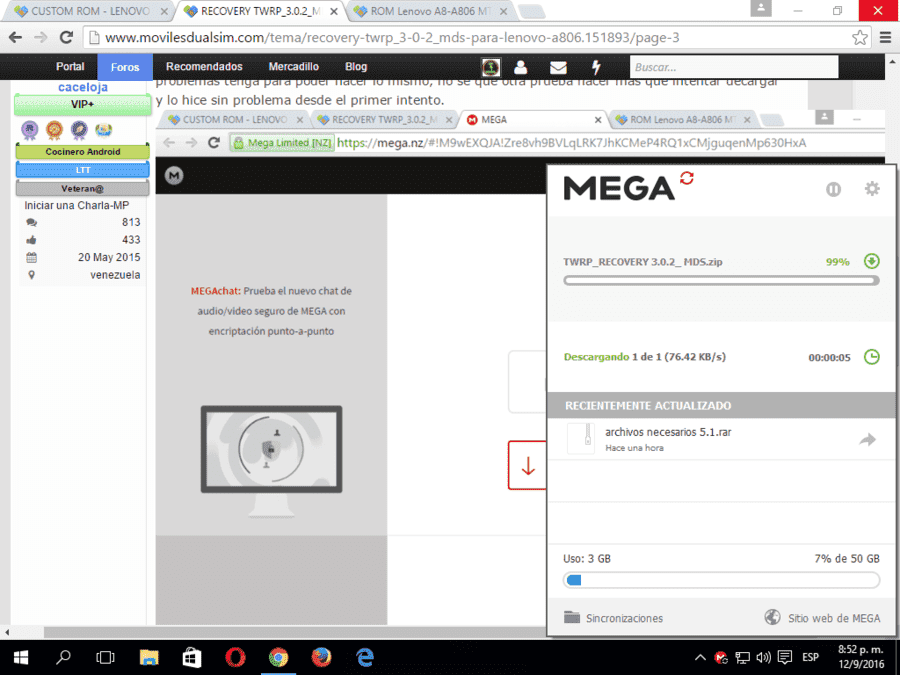Open Recomendados menu item
This screenshot has width=900, height=675.
click(204, 67)
